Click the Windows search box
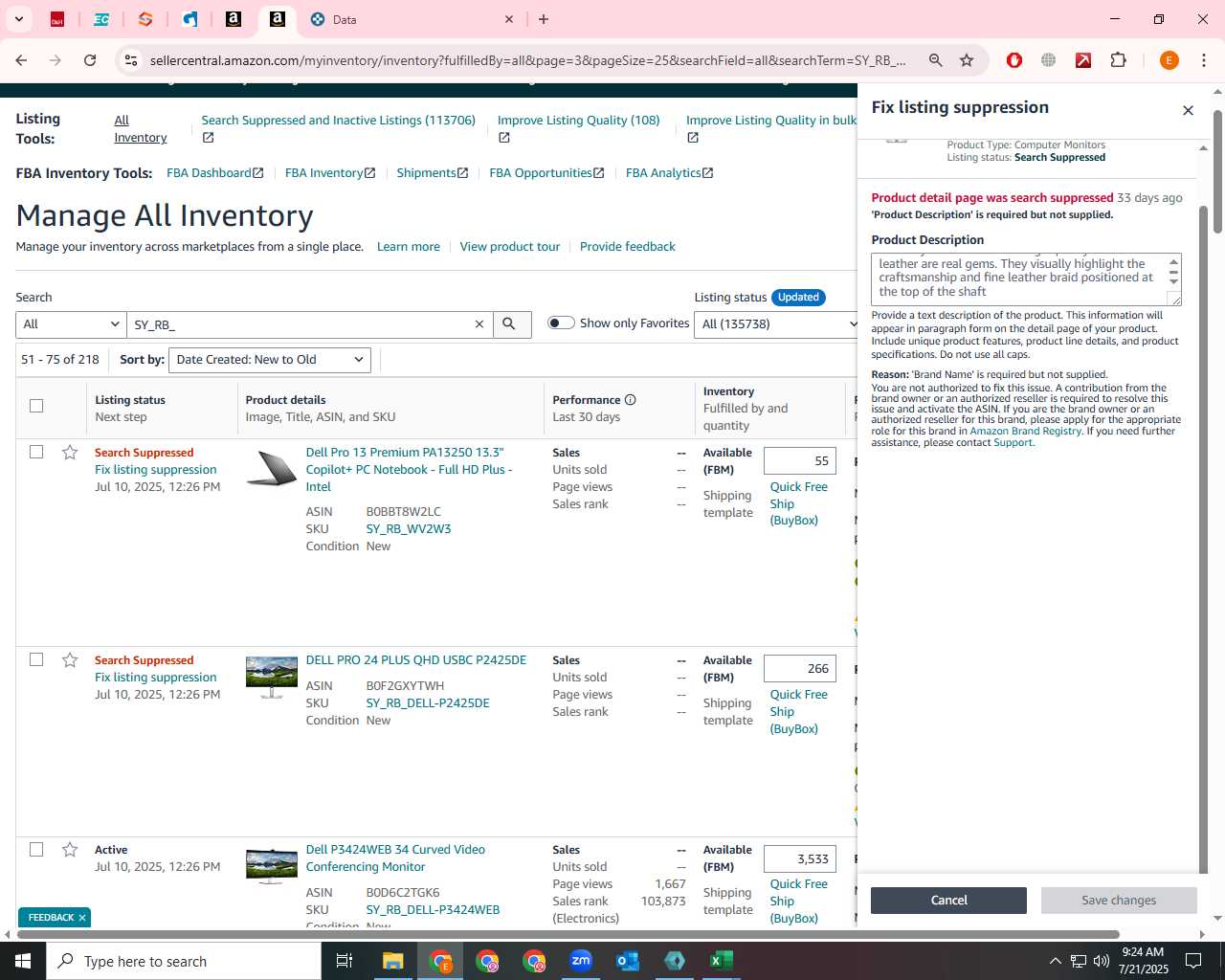Image resolution: width=1225 pixels, height=980 pixels. [x=184, y=961]
